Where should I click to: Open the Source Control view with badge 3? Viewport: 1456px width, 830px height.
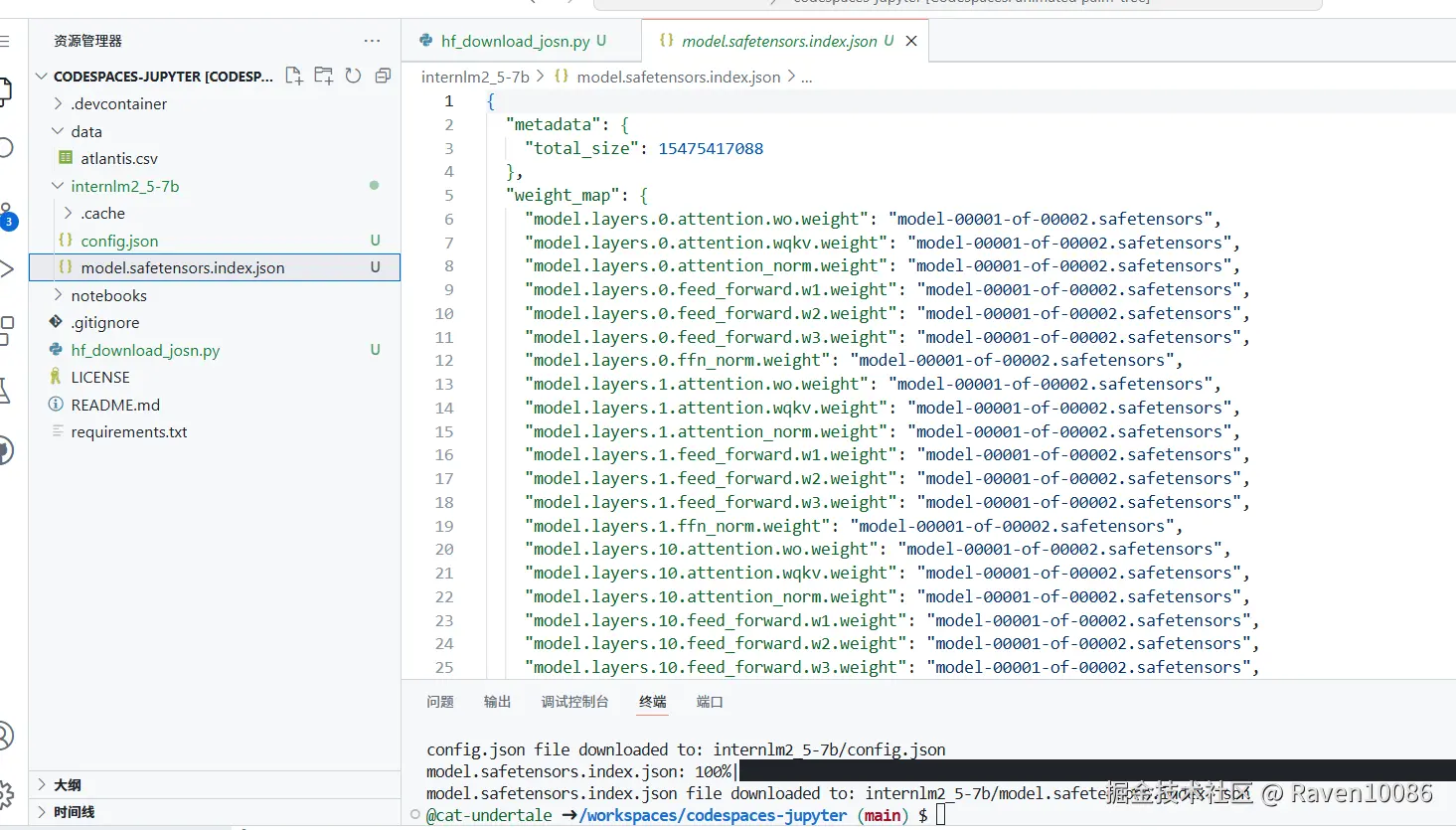[7, 217]
